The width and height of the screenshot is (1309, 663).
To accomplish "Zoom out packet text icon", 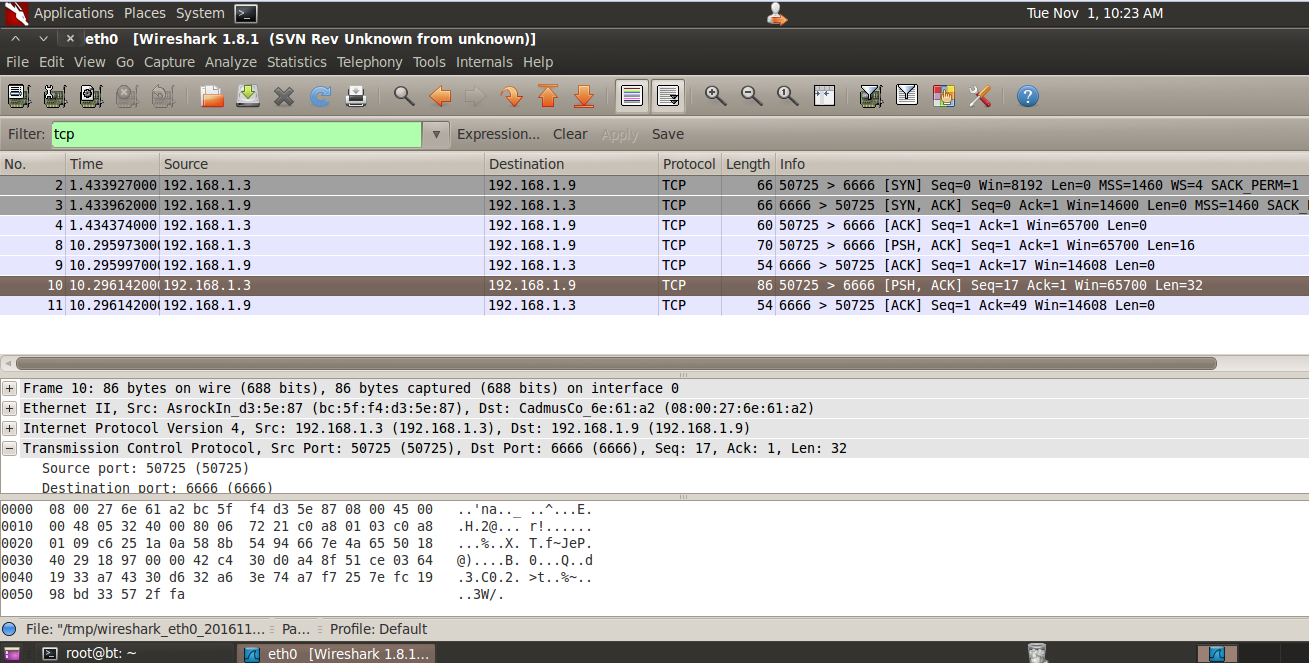I will pos(752,96).
